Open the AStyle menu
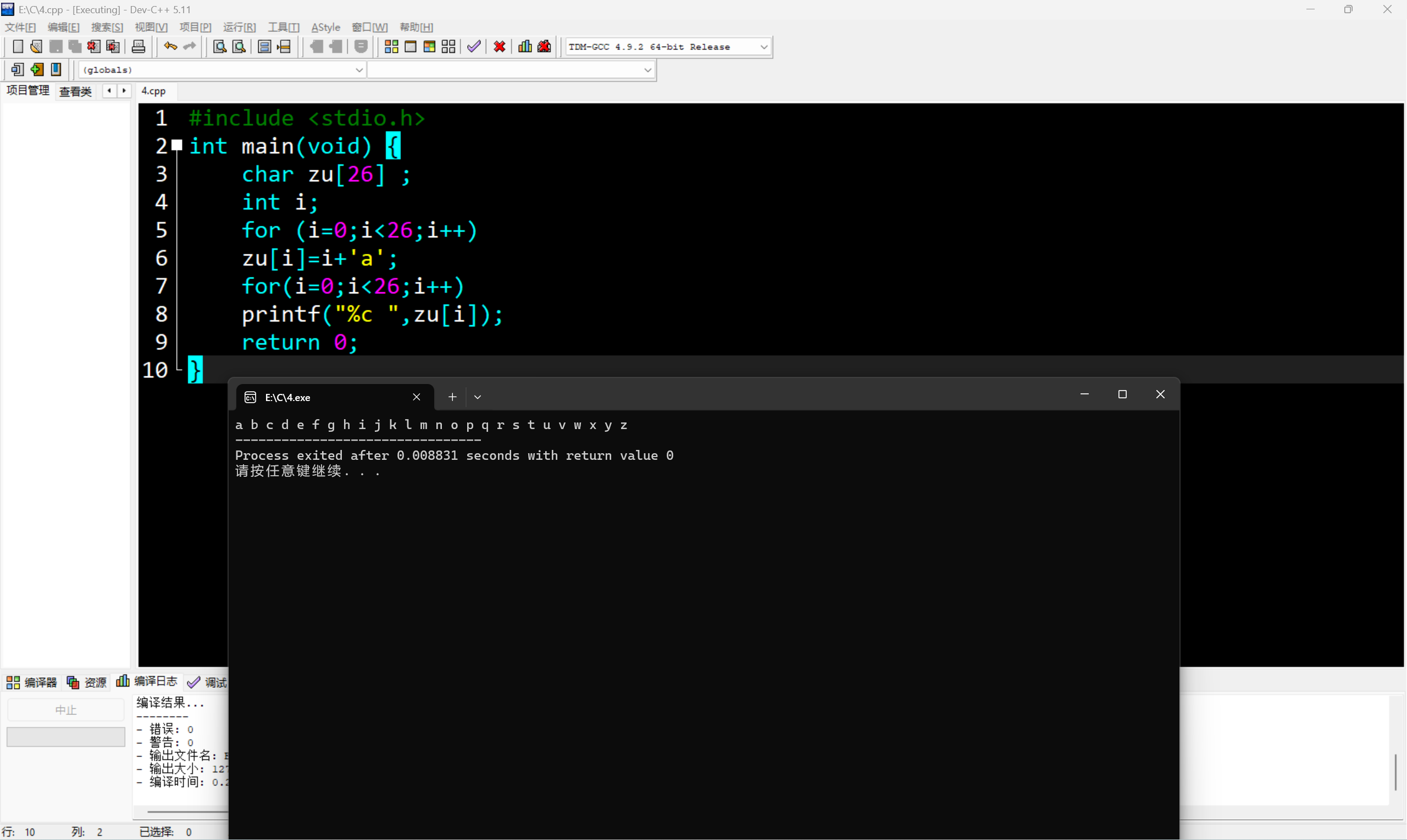This screenshot has height=840, width=1407. coord(325,27)
